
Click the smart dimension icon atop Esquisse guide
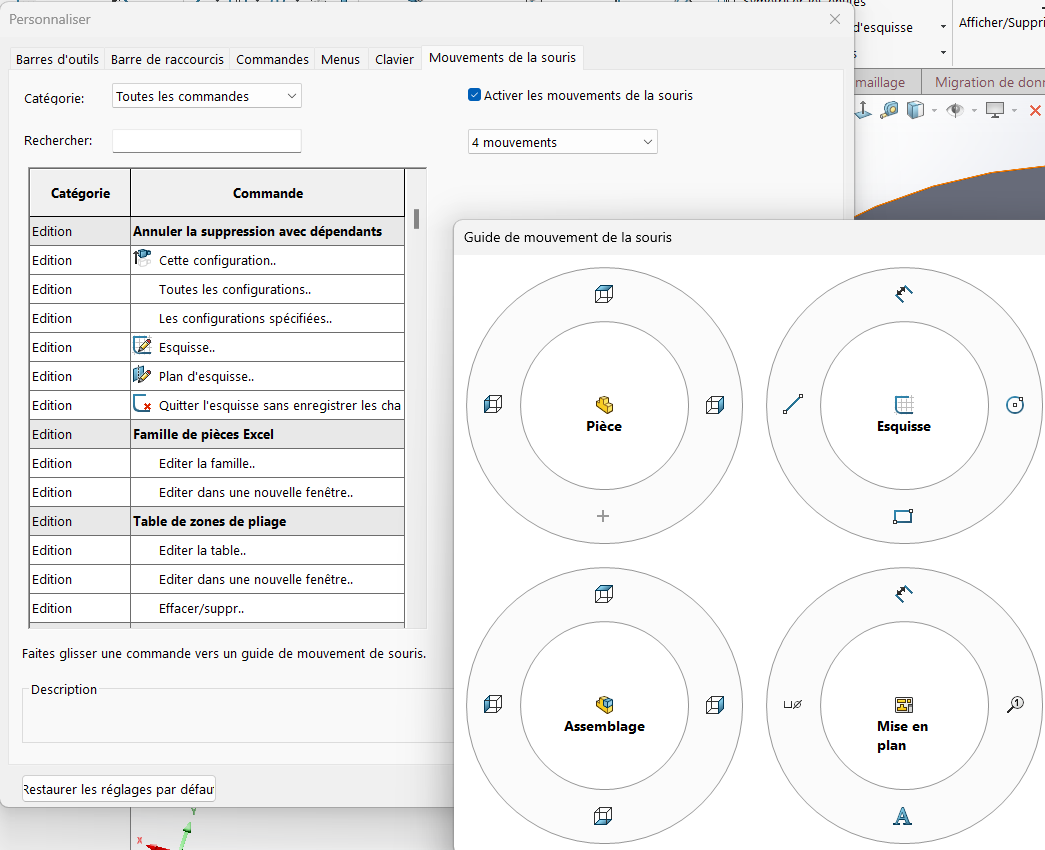903,294
